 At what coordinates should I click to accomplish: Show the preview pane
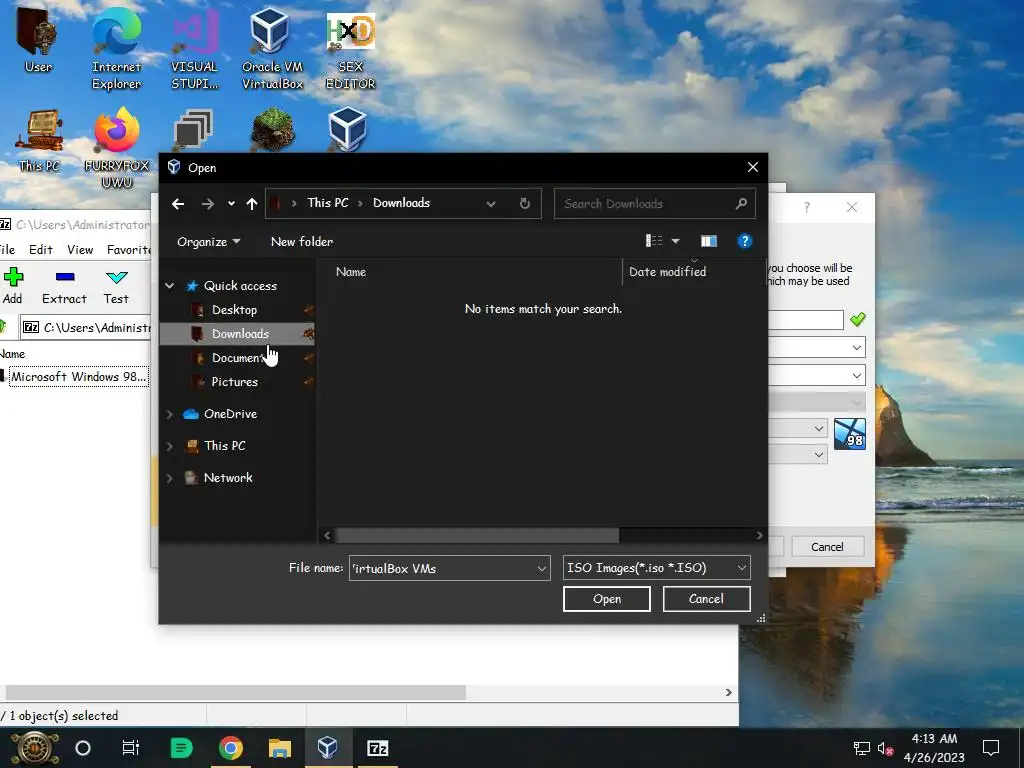point(709,242)
